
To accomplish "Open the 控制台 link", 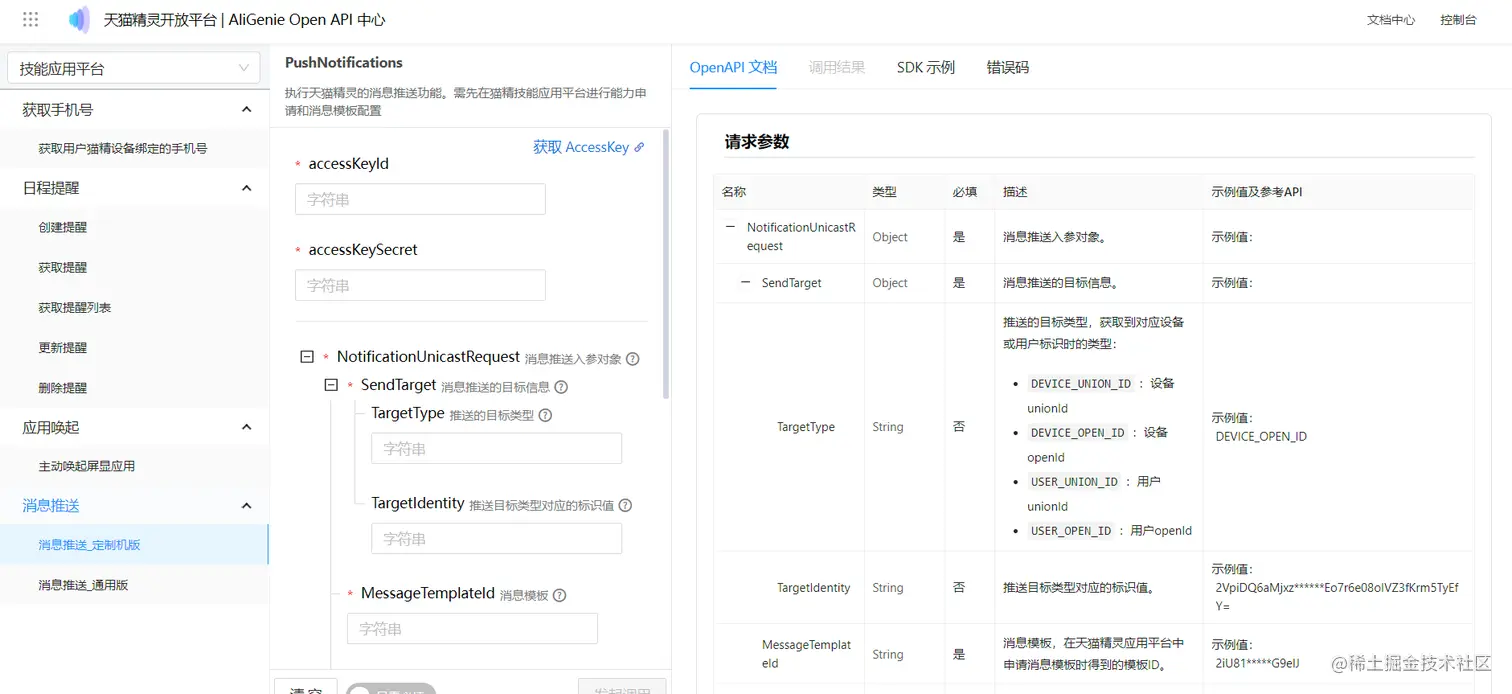I will point(1458,20).
